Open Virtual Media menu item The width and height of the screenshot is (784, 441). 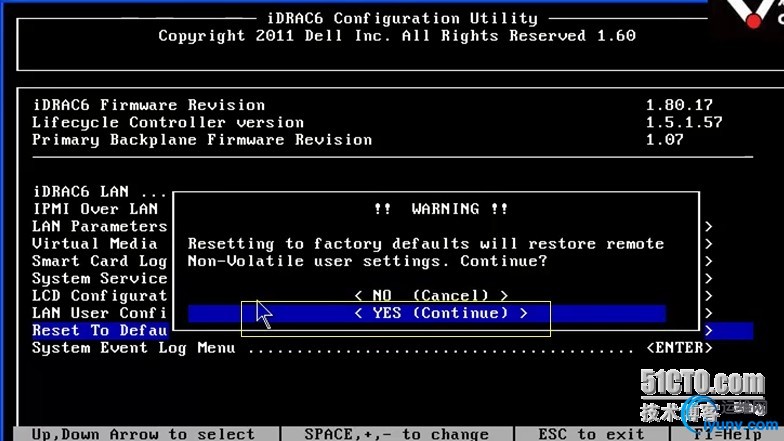94,244
